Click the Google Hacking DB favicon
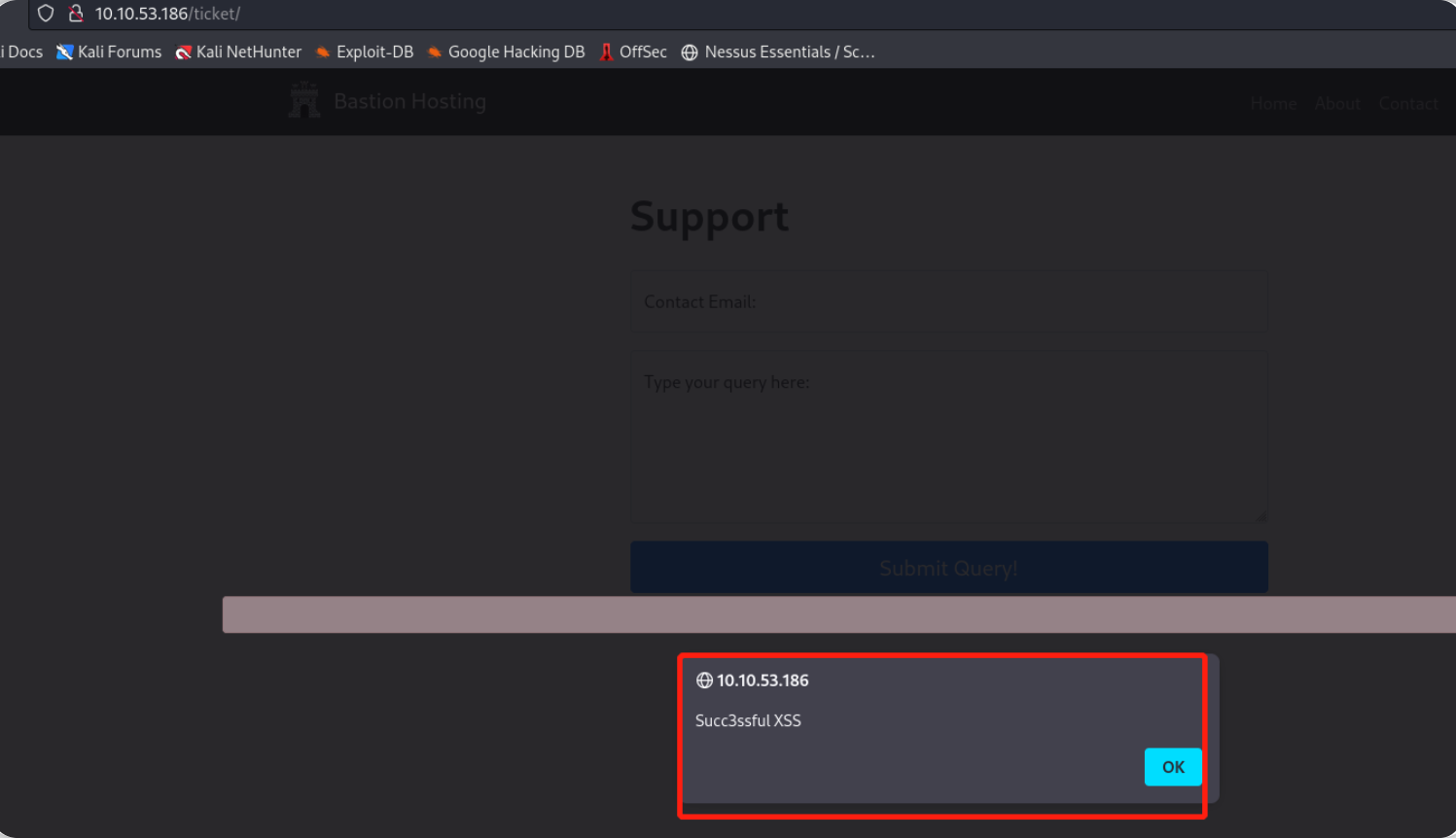The height and width of the screenshot is (838, 1456). (x=435, y=52)
